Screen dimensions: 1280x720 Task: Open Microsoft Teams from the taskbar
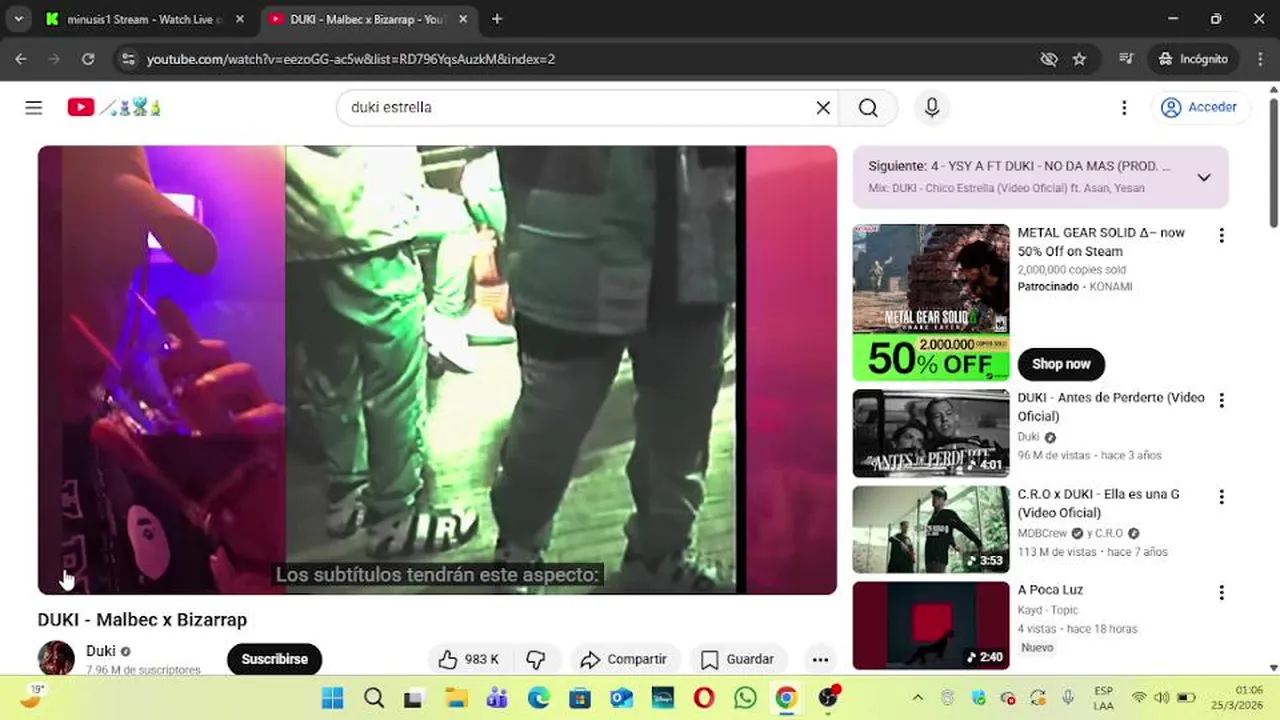tap(497, 697)
